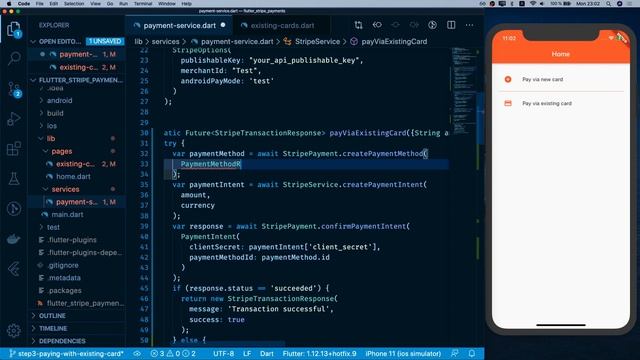Click the Split Editor Right icon

(451, 25)
